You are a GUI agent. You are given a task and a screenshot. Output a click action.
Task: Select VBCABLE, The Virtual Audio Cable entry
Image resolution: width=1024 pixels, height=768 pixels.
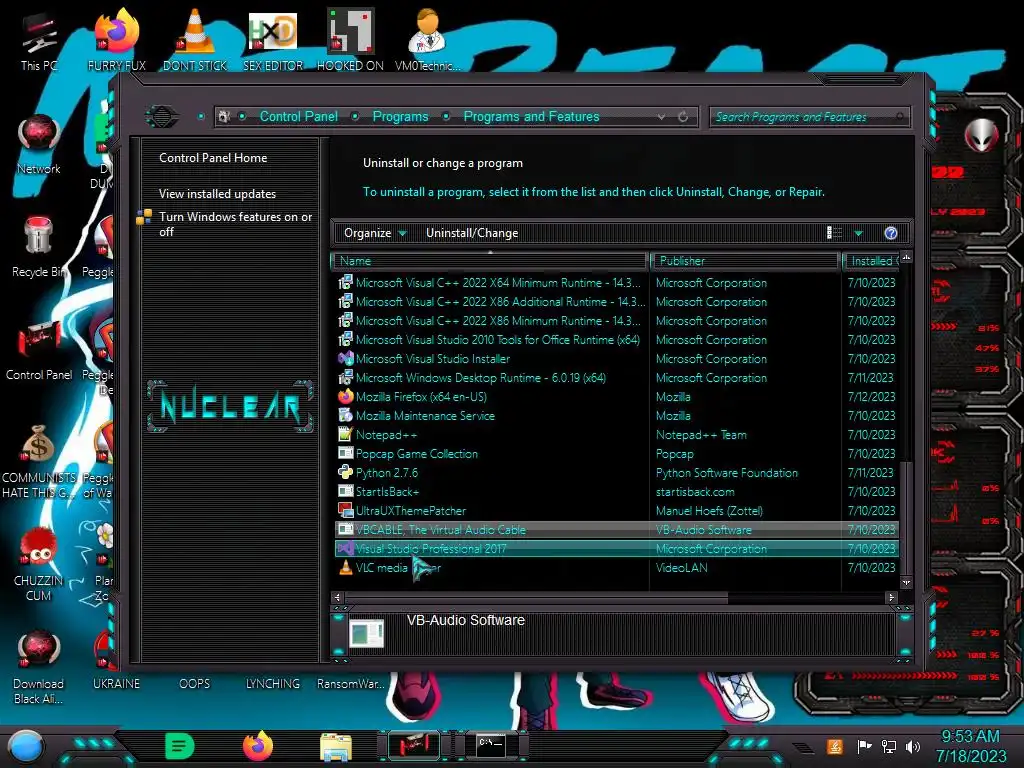[616, 530]
